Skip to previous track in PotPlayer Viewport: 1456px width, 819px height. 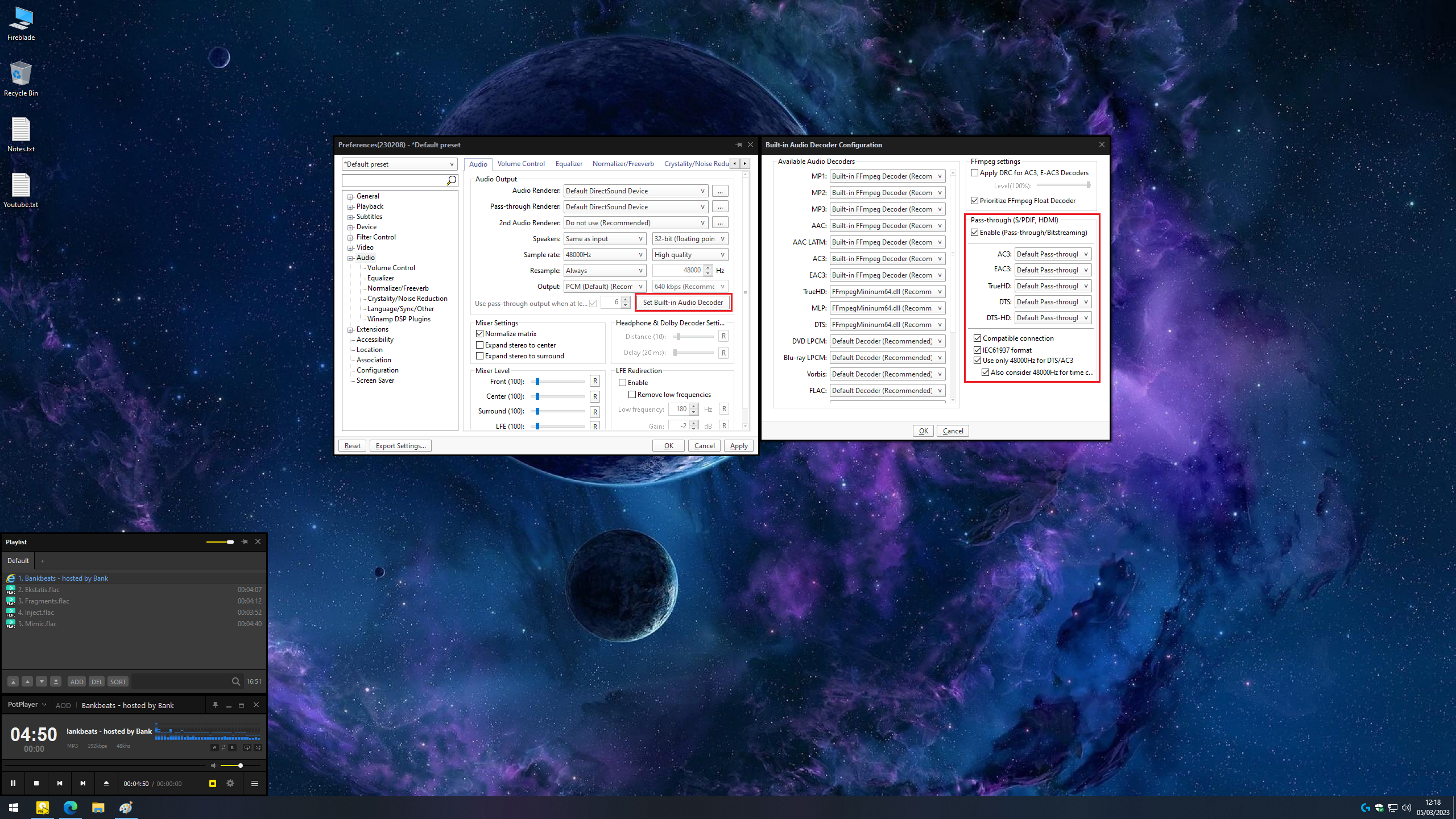[x=60, y=783]
